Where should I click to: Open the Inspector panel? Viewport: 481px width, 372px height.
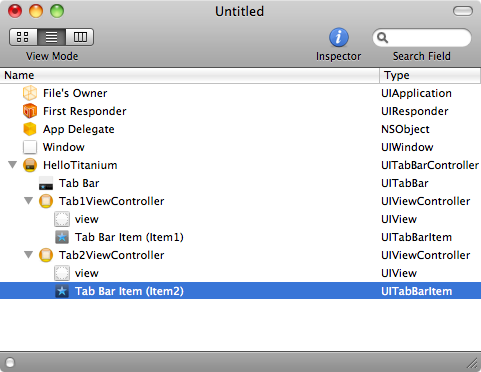point(338,37)
